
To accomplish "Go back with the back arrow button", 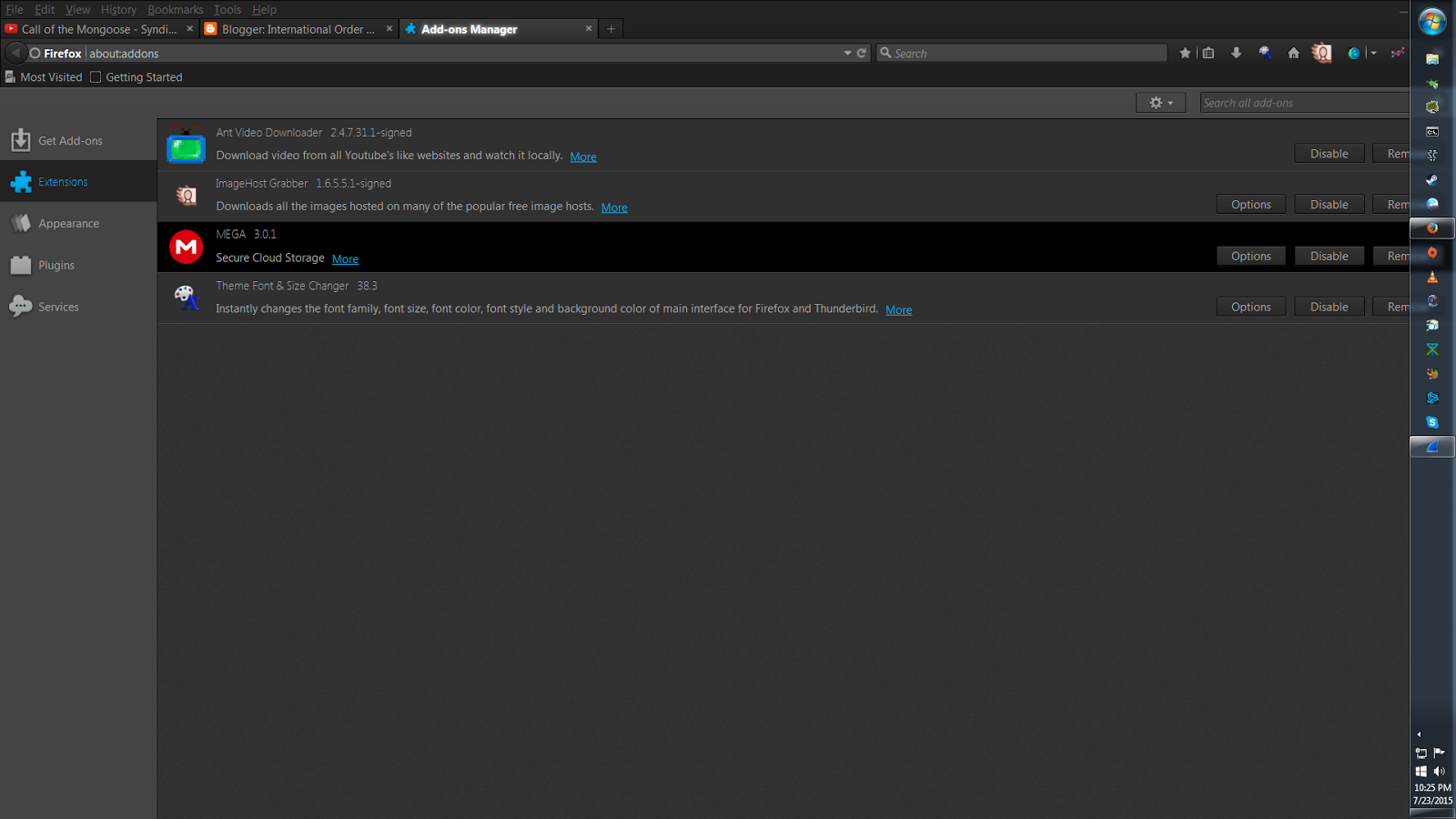I will point(15,53).
